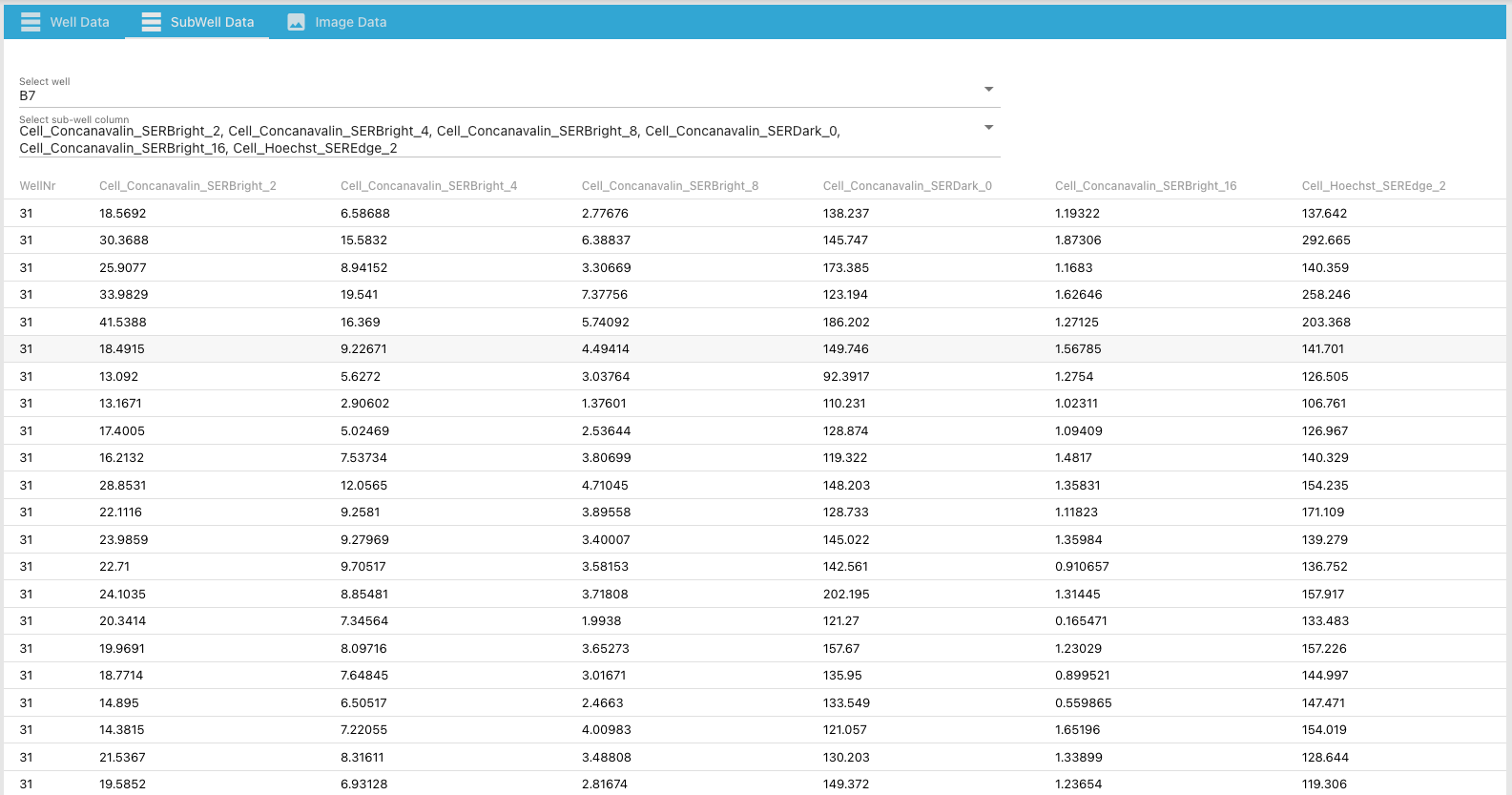Open the Image Data tab
1512x795 pixels.
[350, 22]
